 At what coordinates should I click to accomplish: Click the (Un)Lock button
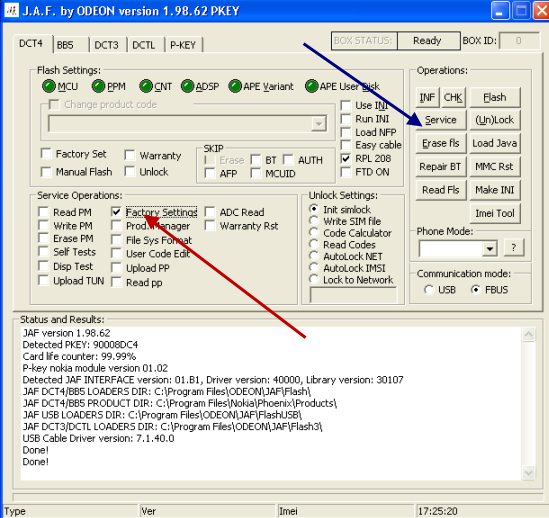[x=495, y=120]
